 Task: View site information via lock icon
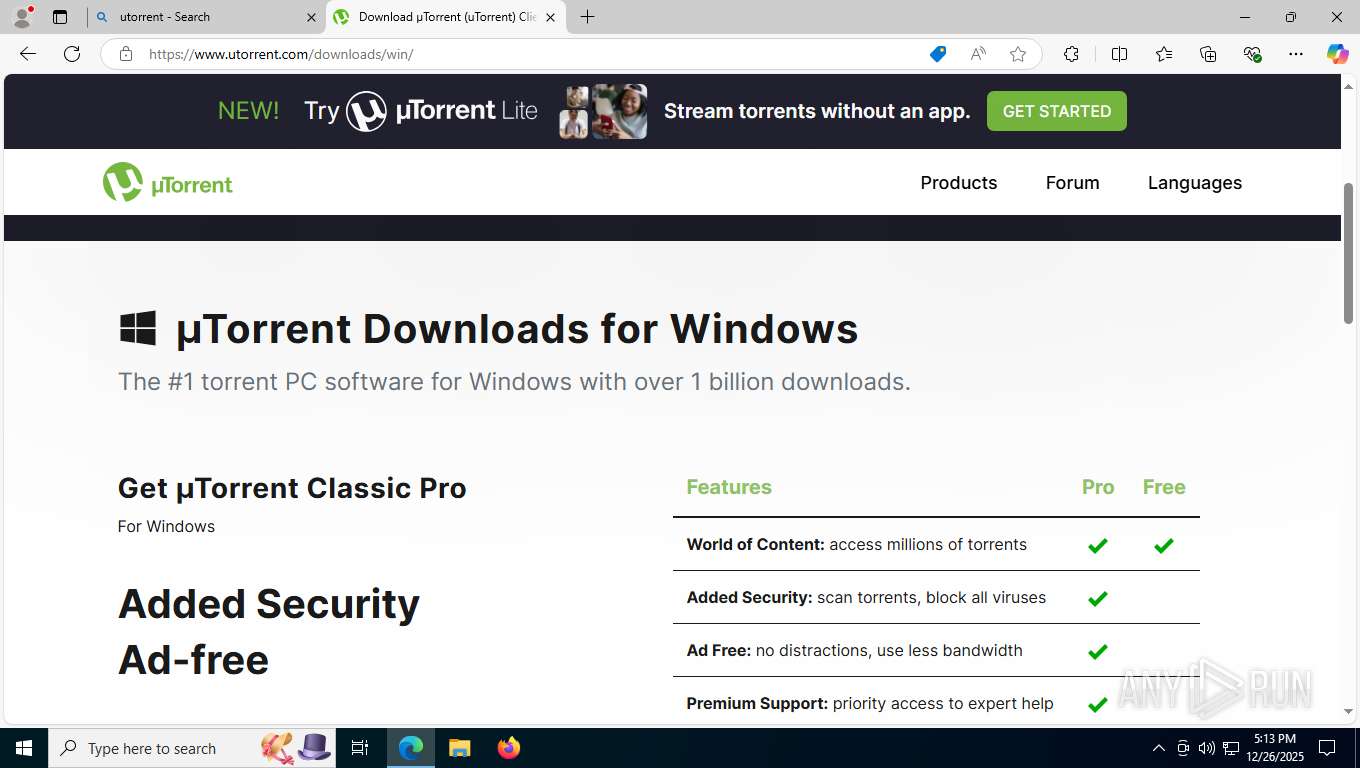[x=126, y=54]
